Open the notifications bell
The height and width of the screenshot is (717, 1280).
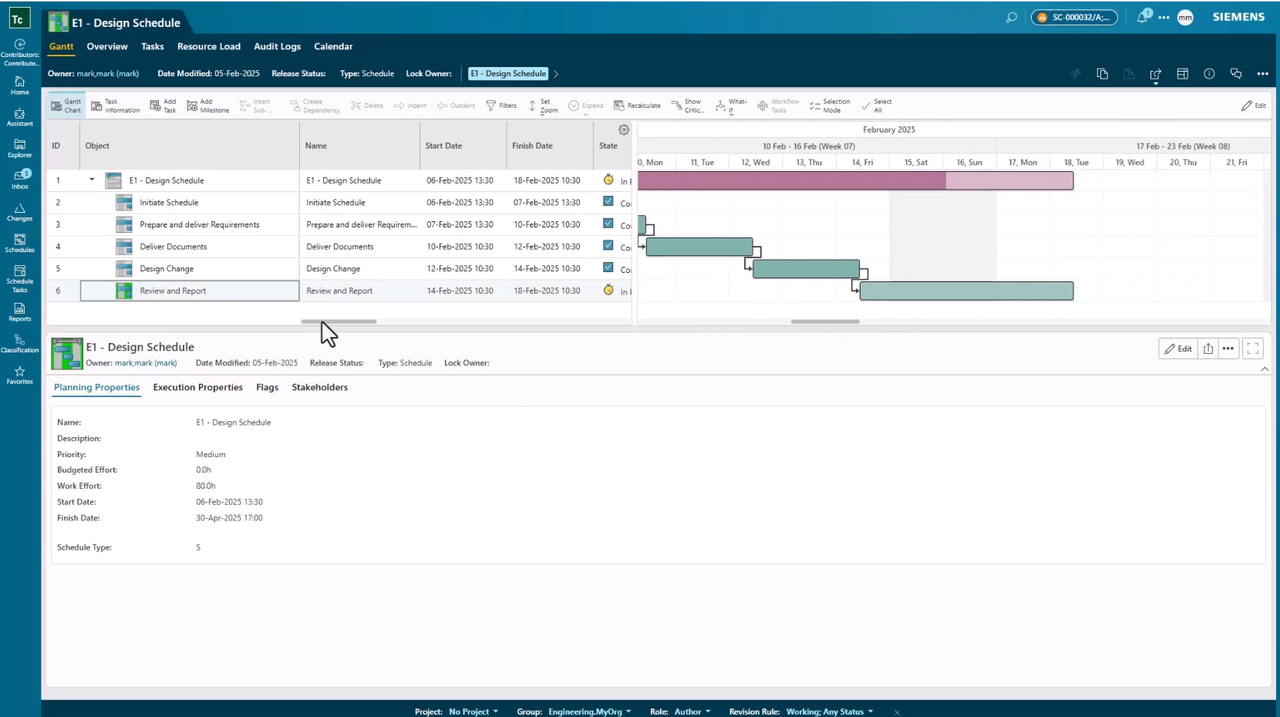[x=1144, y=17]
